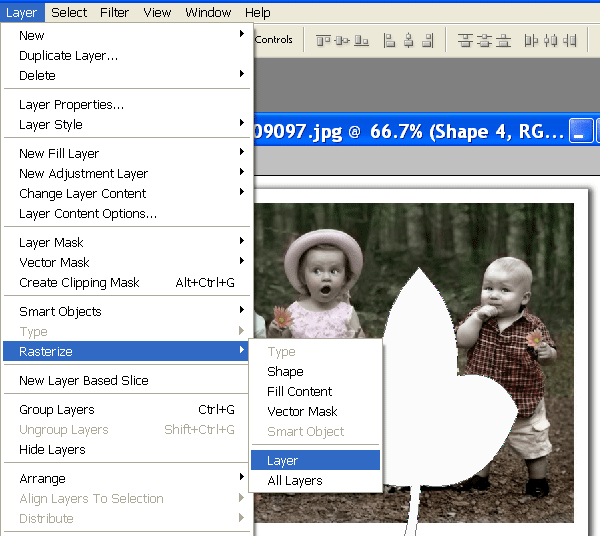Image resolution: width=600 pixels, height=536 pixels.
Task: Choose Duplicate Layer… from the menu
Action: pyautogui.click(x=126, y=55)
